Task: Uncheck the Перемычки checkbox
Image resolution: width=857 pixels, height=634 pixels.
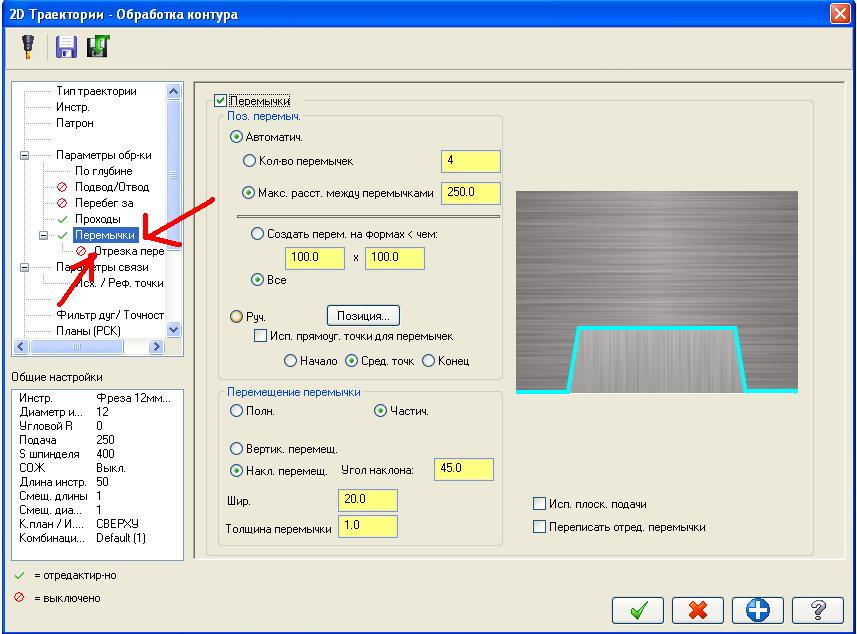Action: click(x=220, y=101)
